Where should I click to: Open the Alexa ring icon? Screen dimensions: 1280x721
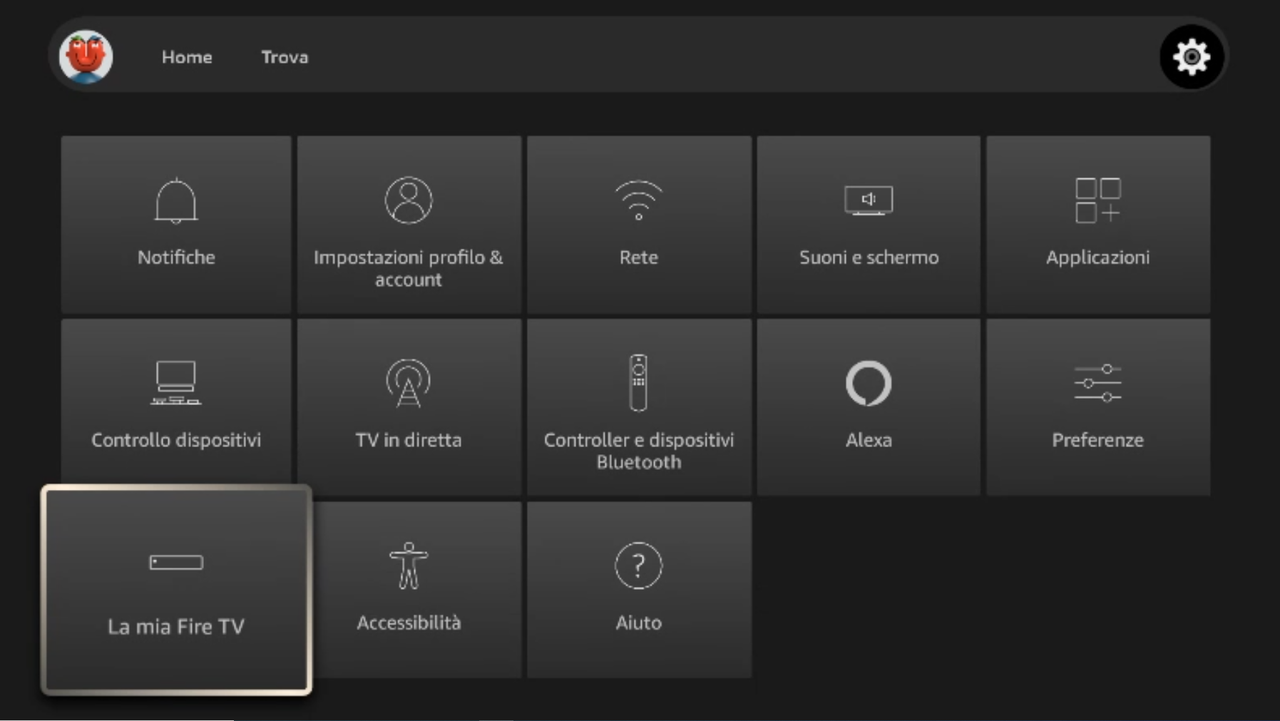point(869,383)
